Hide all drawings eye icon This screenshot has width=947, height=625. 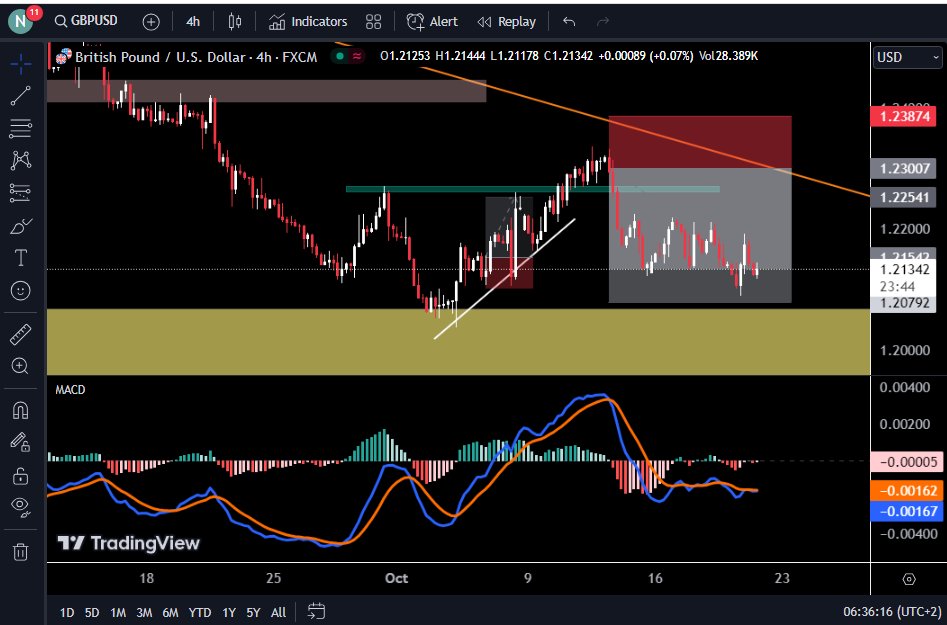[x=21, y=507]
